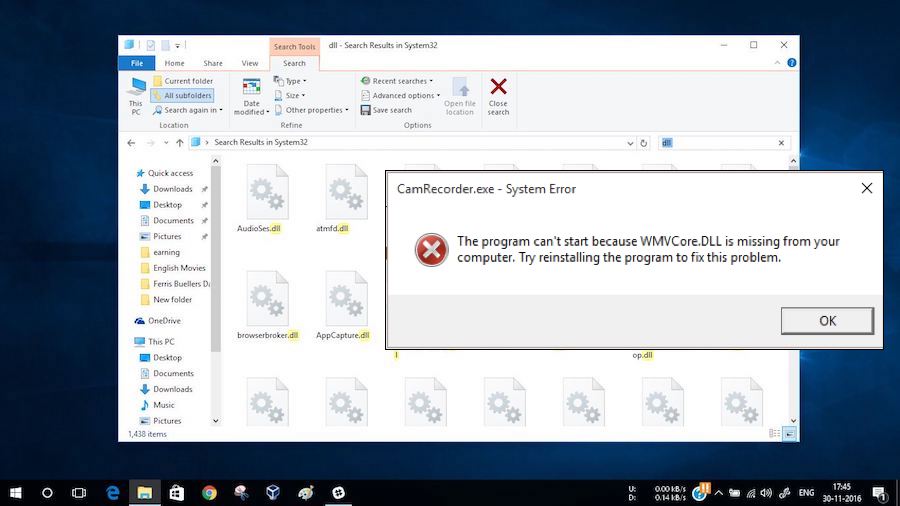Select This PC in navigation pane
This screenshot has height=506, width=900.
pos(154,341)
